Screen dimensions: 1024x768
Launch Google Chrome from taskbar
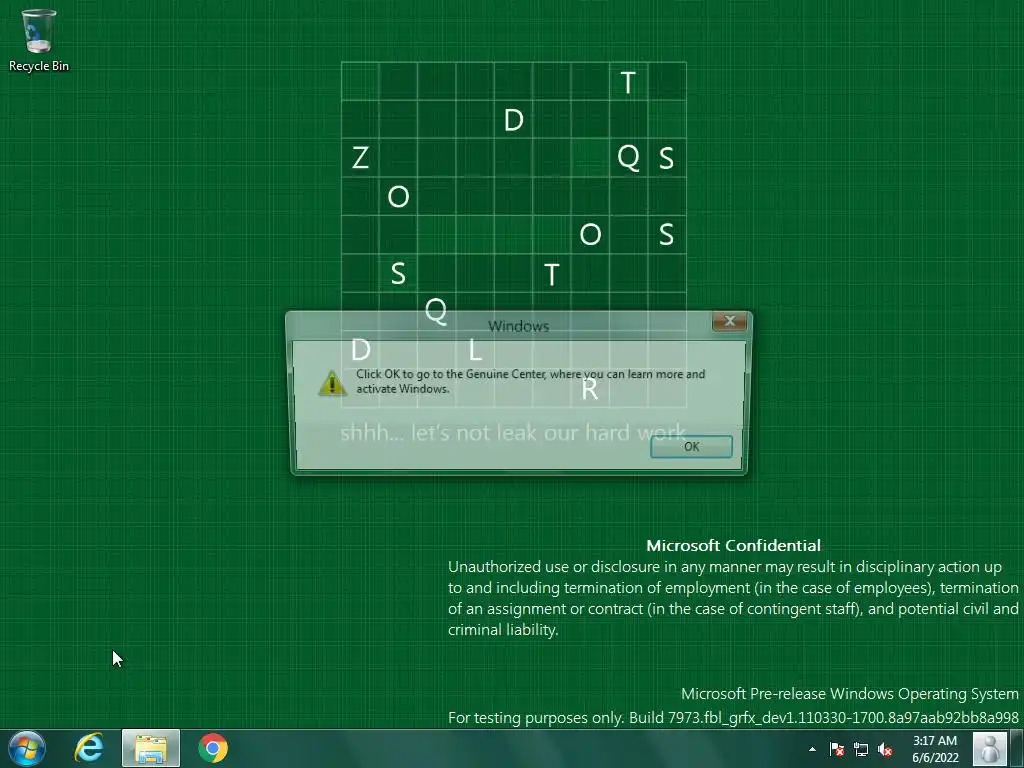pyautogui.click(x=212, y=748)
